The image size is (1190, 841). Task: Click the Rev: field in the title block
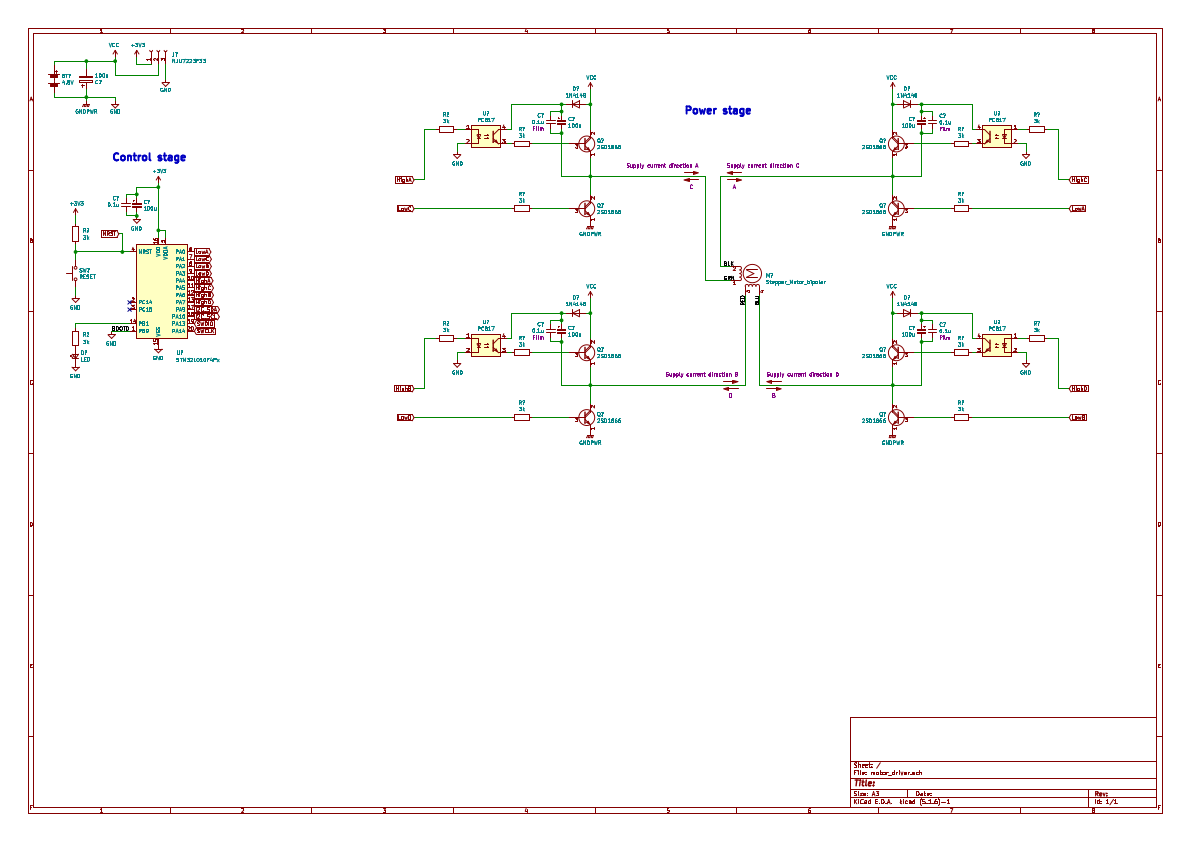click(1101, 794)
